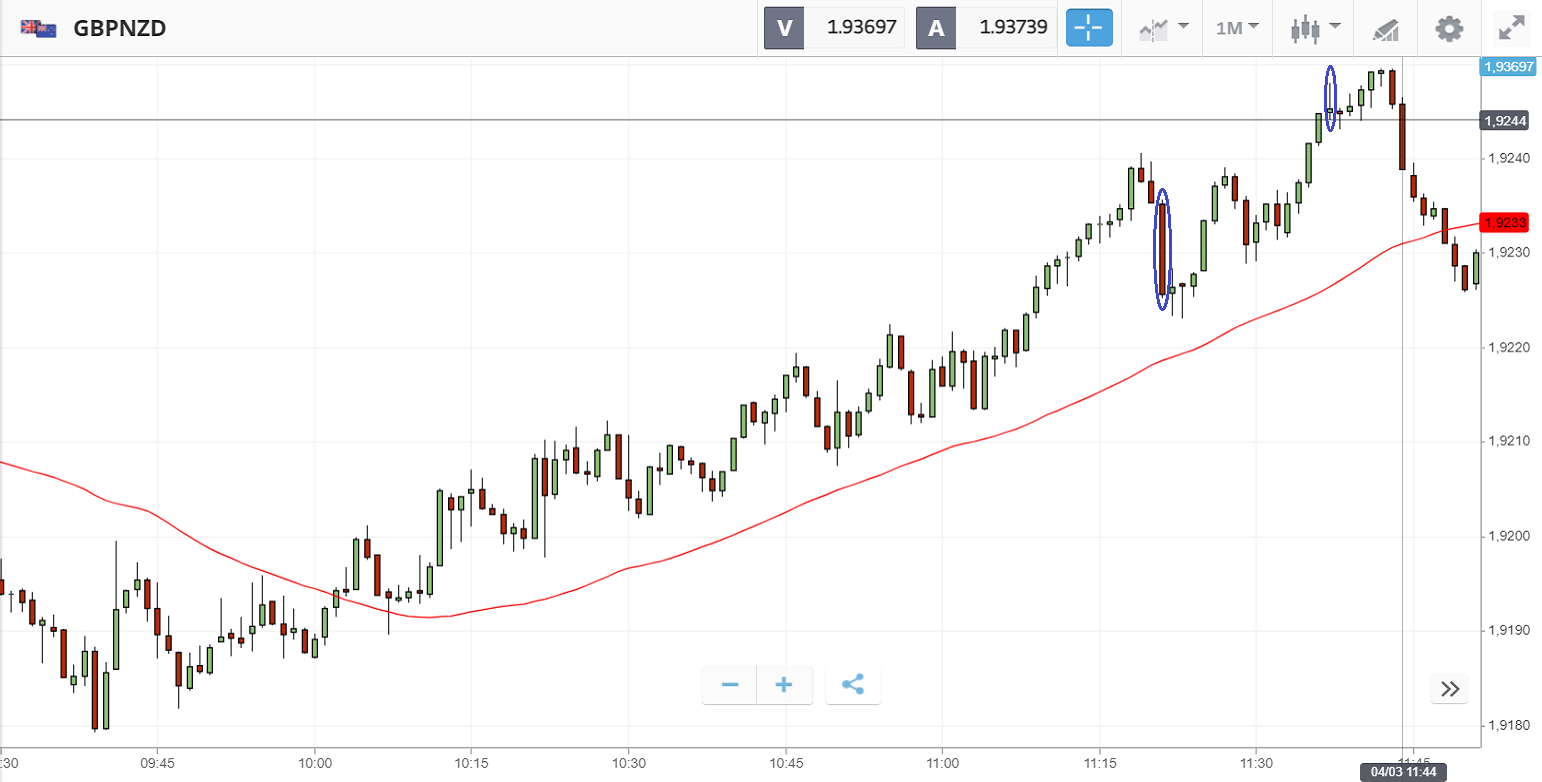The image size is (1542, 782).
Task: Click the red moving average price label
Action: tap(1504, 222)
